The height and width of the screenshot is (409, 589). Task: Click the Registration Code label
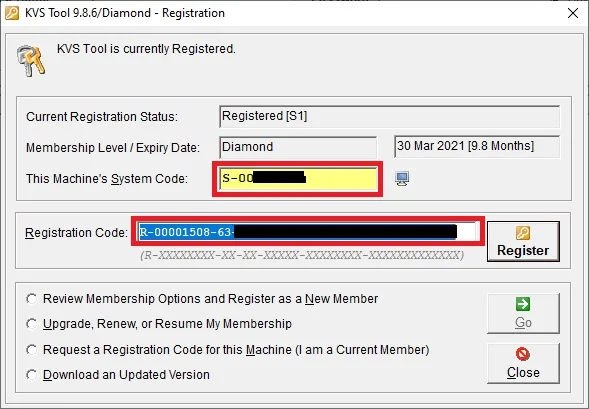coord(77,233)
